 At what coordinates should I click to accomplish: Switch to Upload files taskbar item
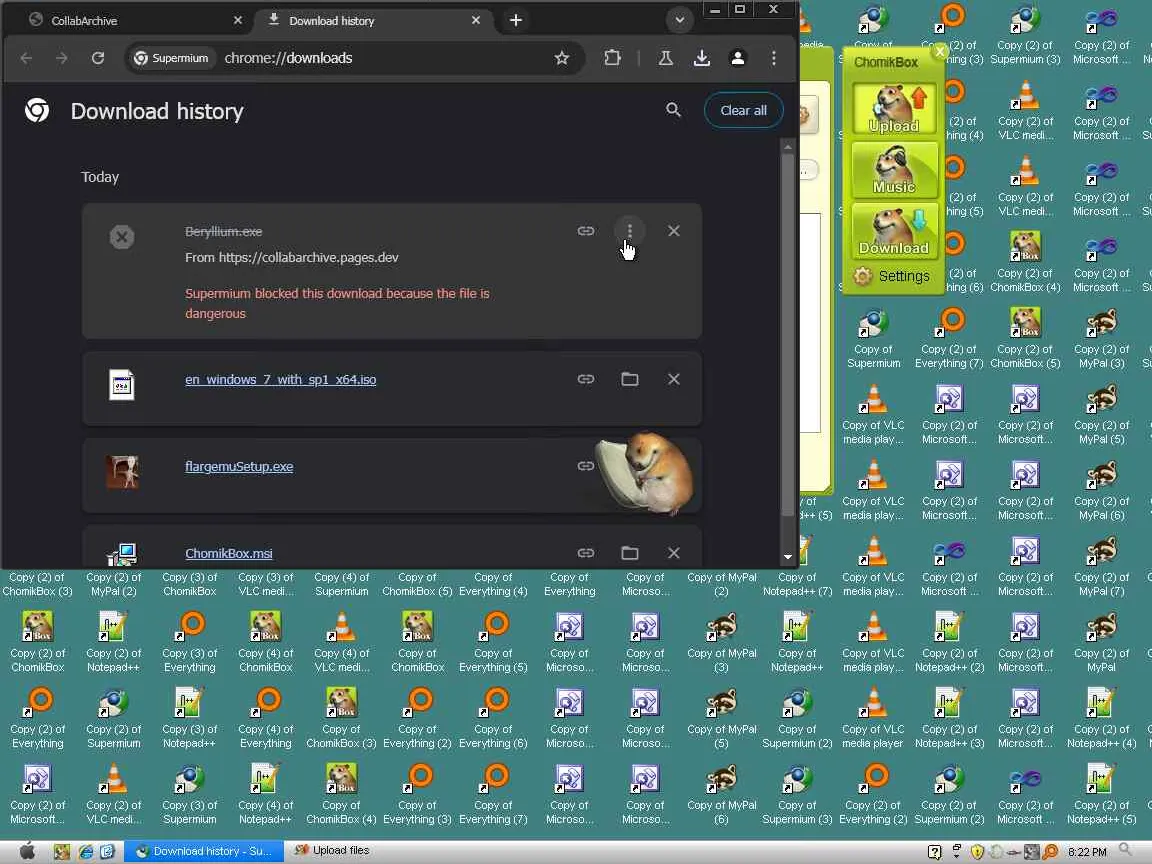pos(332,851)
